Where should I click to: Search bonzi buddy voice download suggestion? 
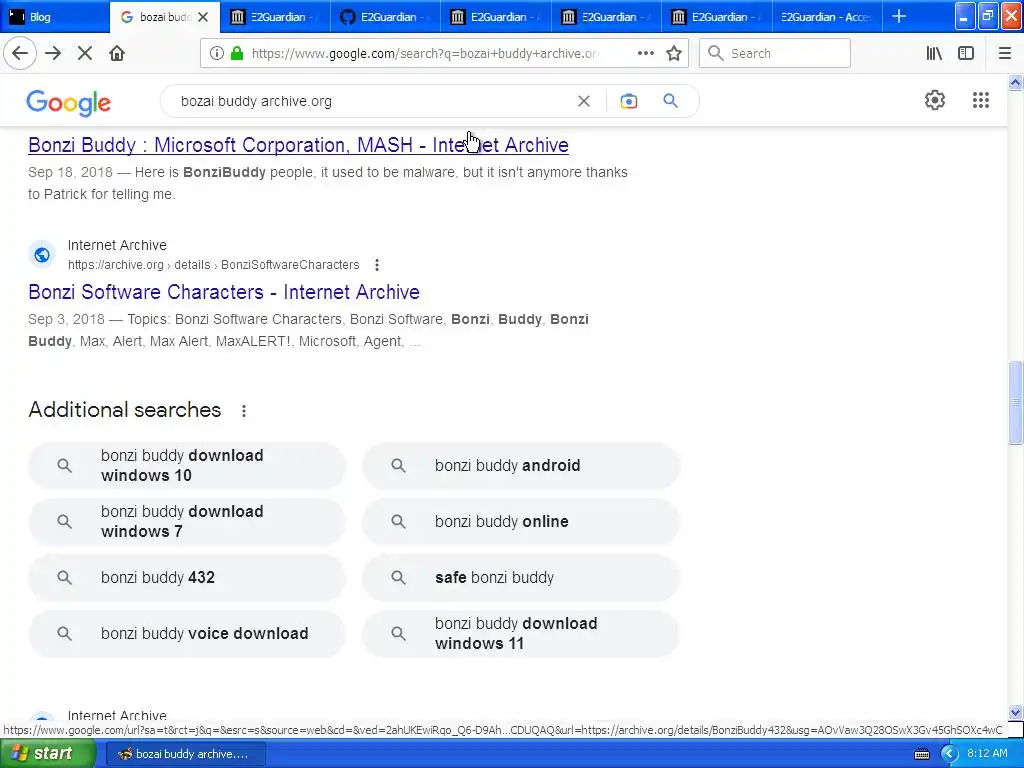click(x=187, y=633)
